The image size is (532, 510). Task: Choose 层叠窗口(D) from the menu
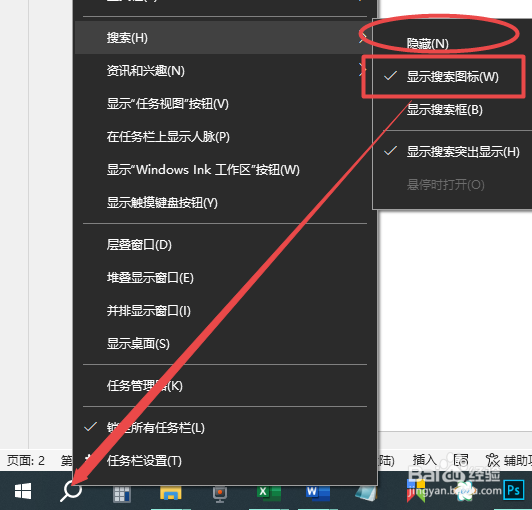point(225,245)
